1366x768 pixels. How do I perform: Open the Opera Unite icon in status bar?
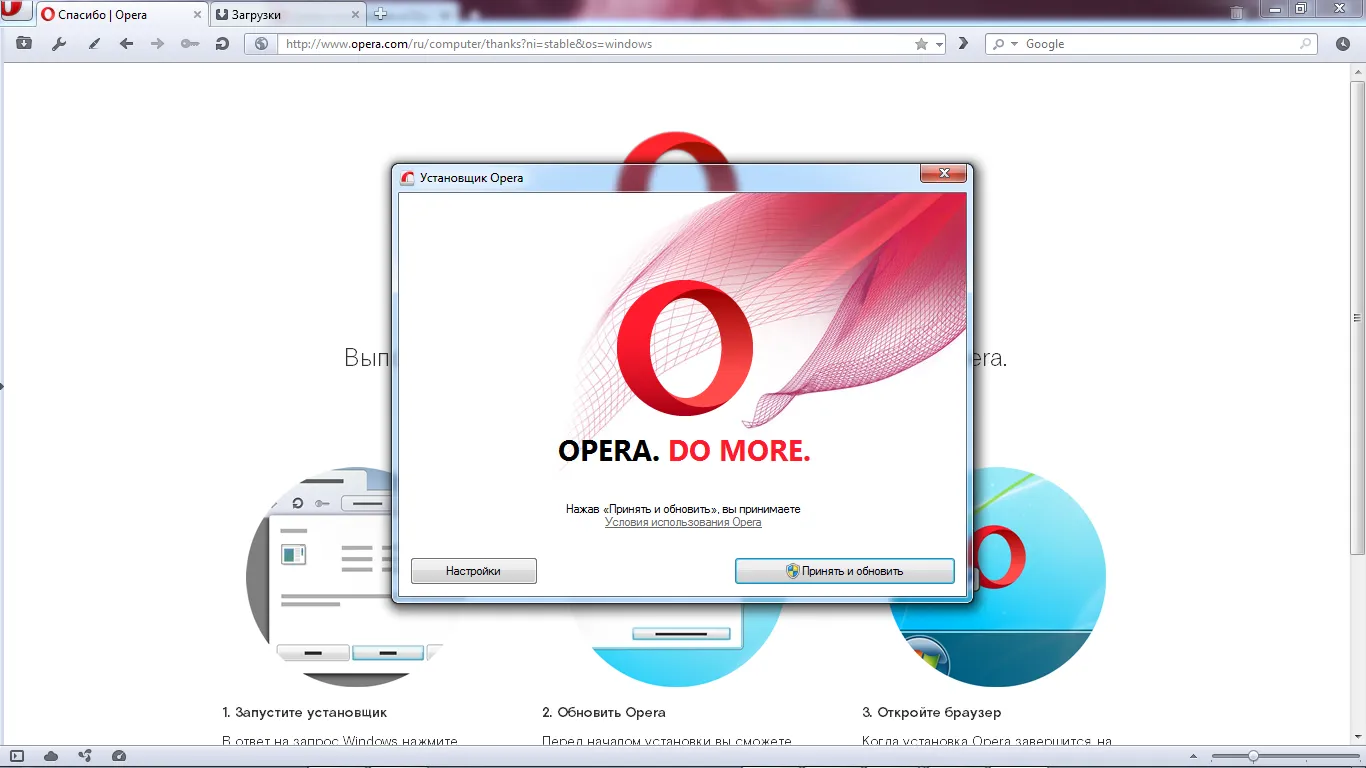[x=85, y=756]
